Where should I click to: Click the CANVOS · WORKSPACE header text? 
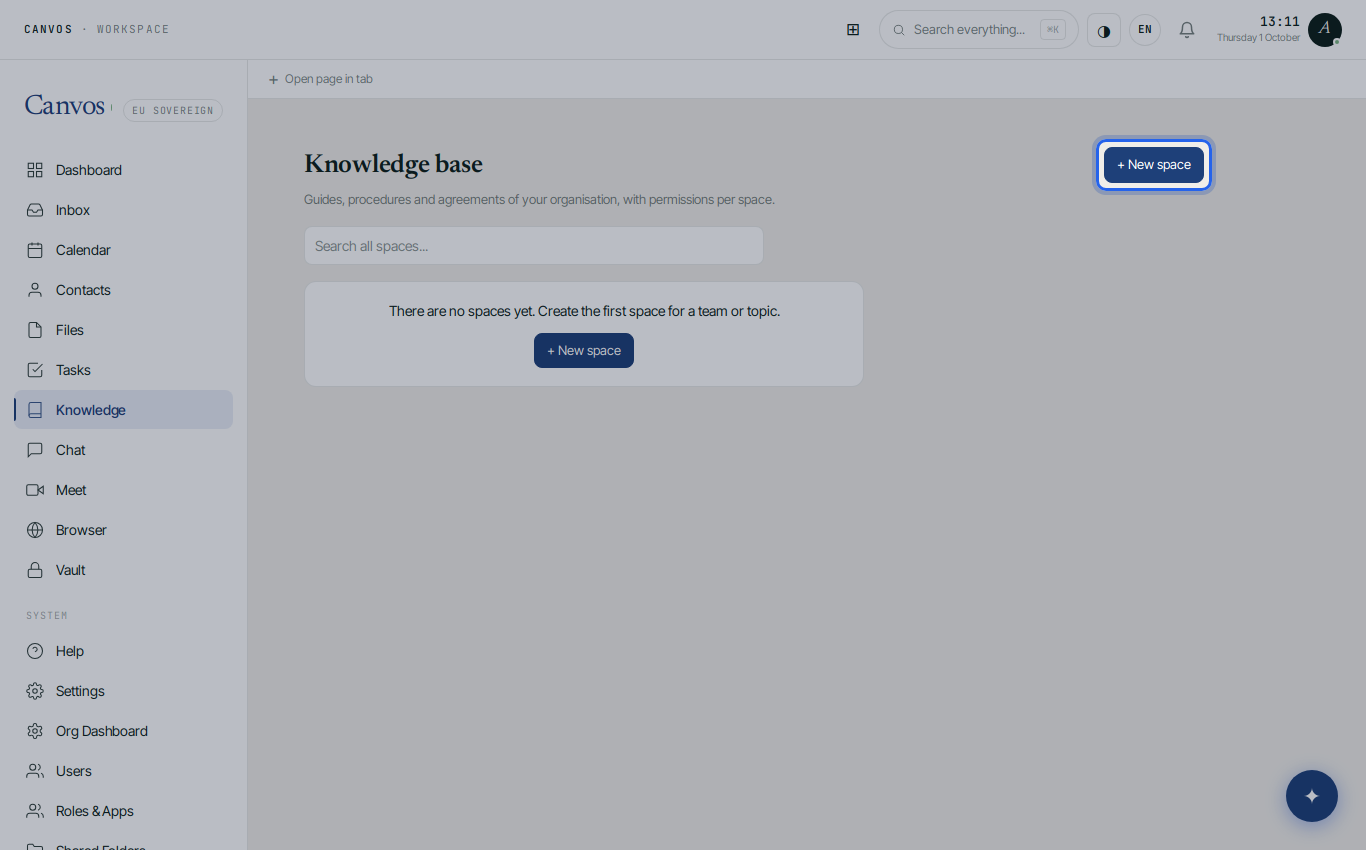pos(97,29)
